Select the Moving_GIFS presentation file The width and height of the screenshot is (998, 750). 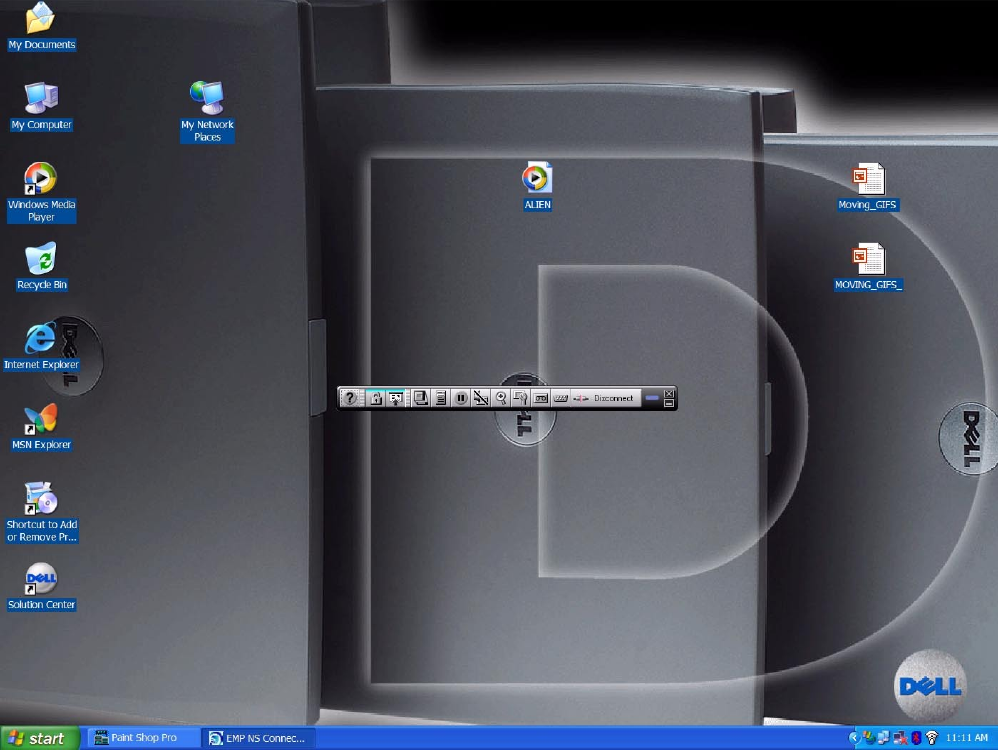[868, 187]
